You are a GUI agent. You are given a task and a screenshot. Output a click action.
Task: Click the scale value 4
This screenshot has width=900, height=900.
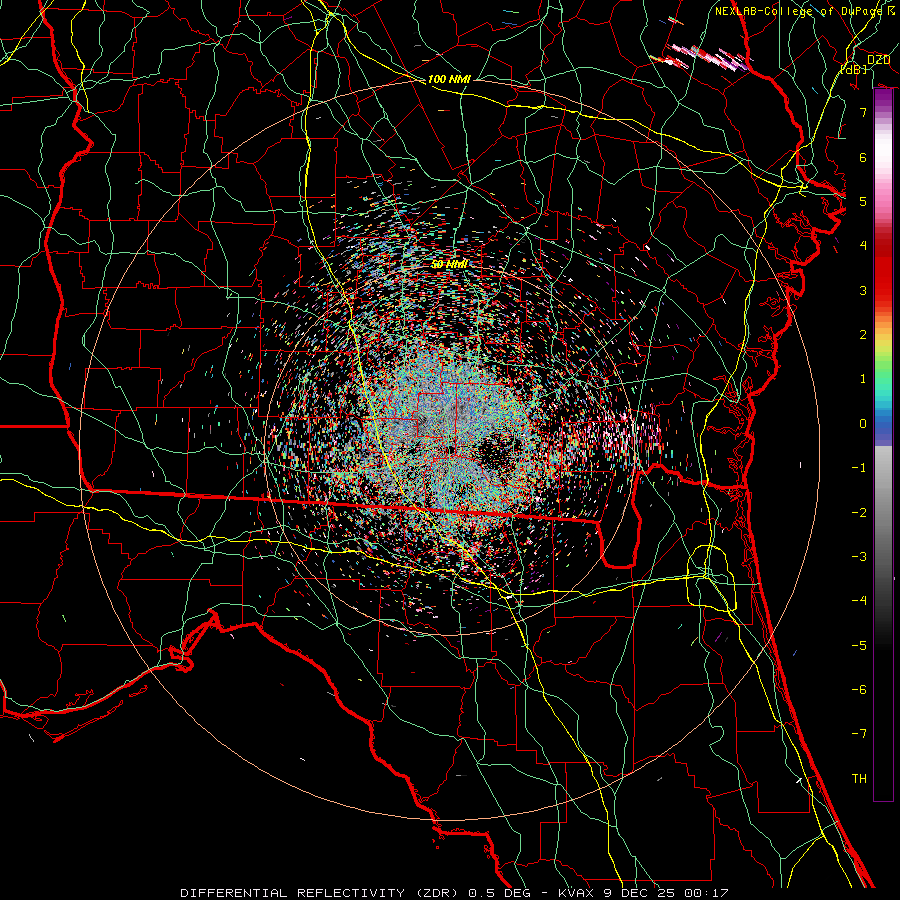pos(863,246)
